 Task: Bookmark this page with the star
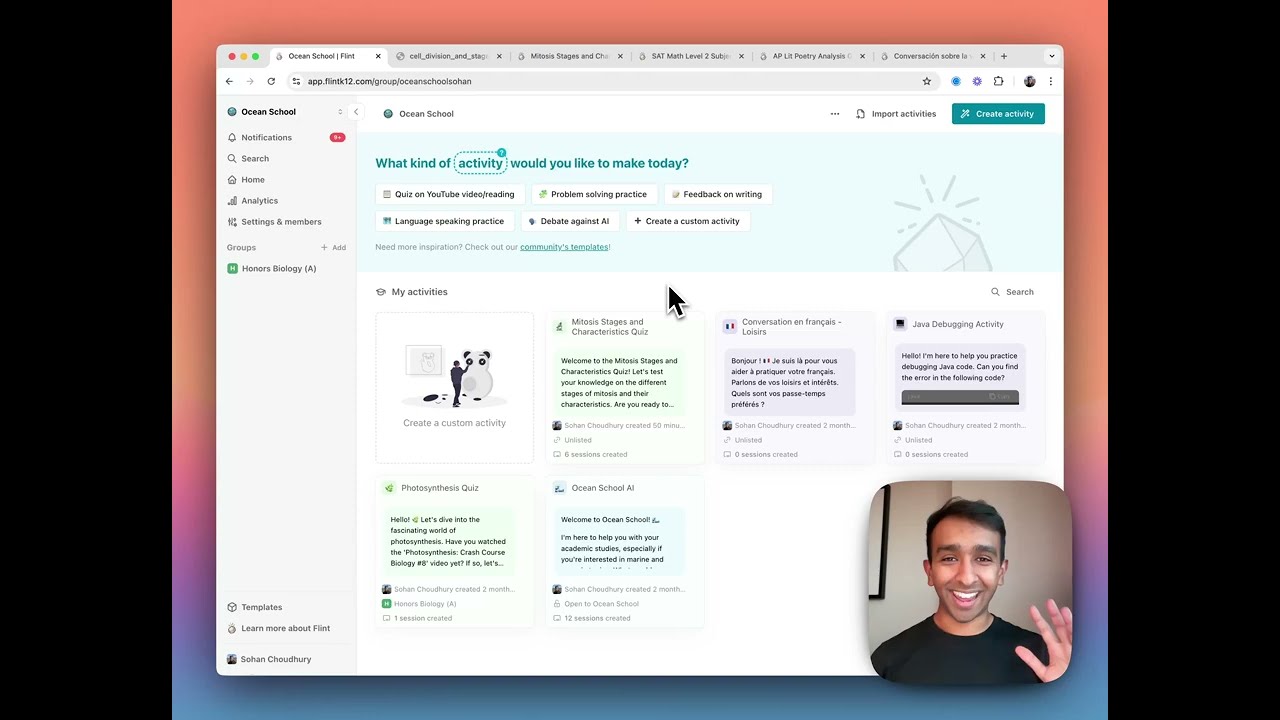pyautogui.click(x=927, y=81)
